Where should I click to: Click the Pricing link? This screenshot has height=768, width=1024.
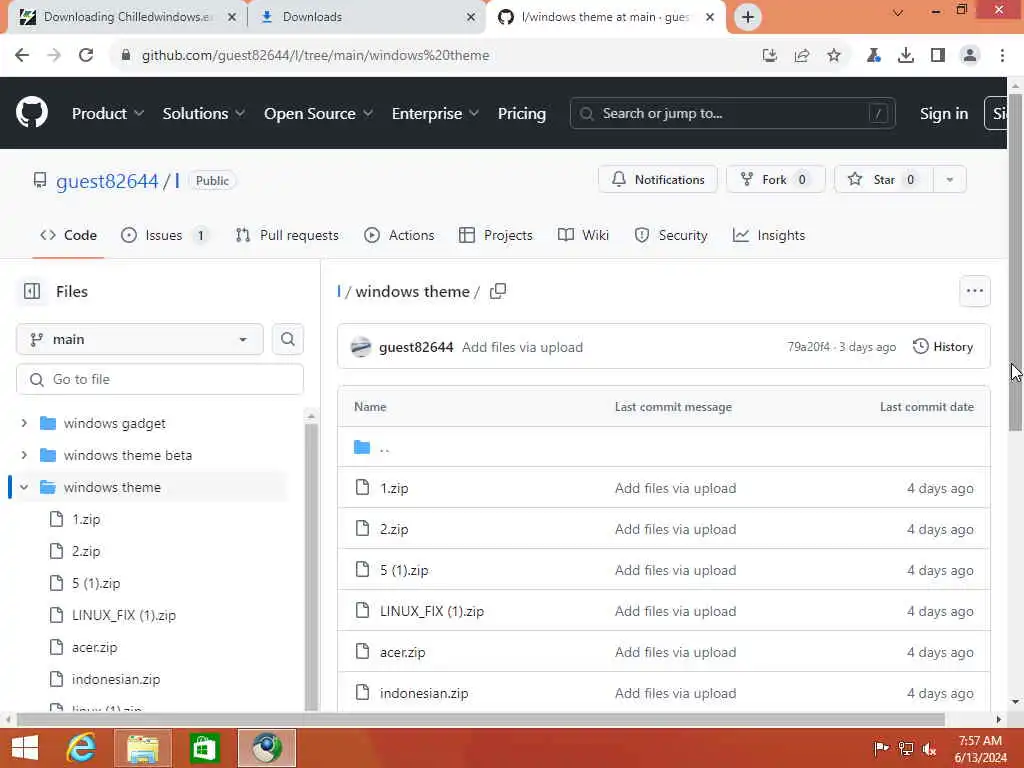[522, 114]
